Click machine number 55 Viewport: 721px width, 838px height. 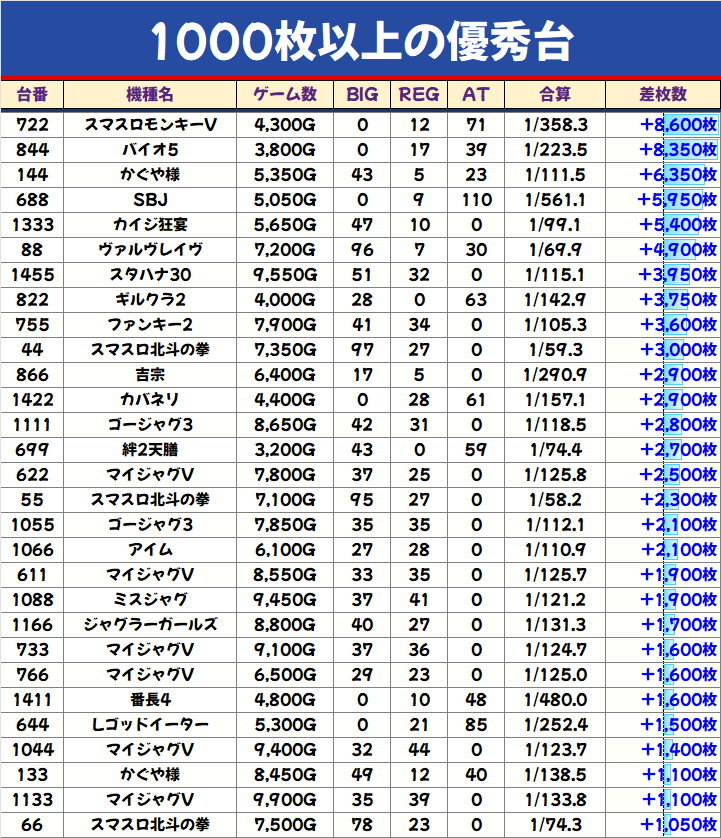tap(32, 500)
